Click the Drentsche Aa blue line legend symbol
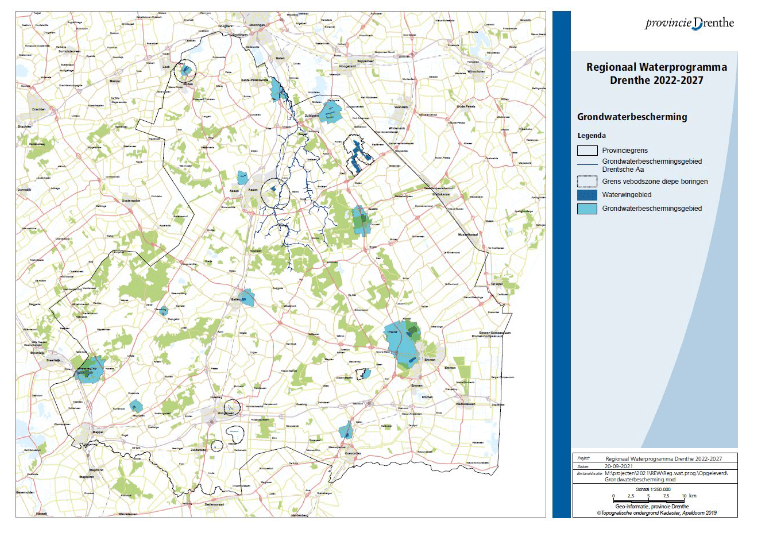 (589, 165)
